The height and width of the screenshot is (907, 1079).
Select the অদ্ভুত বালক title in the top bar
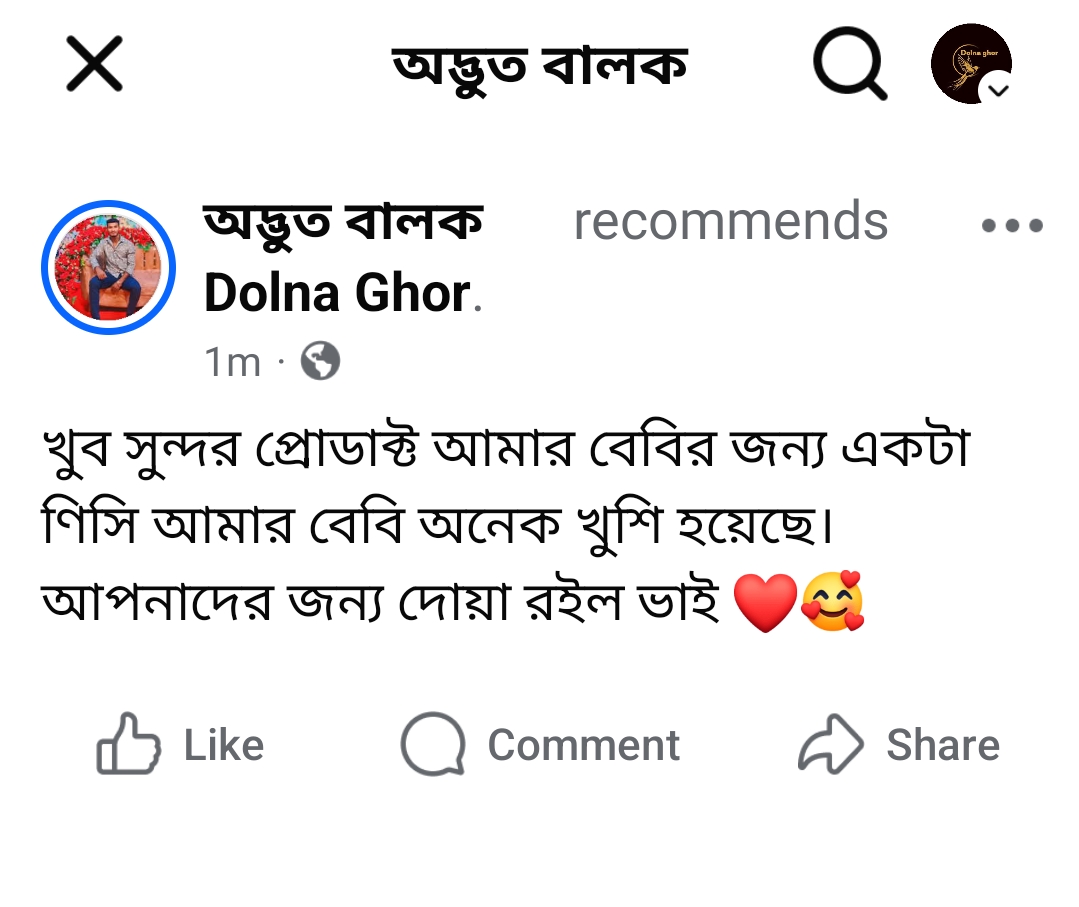click(x=541, y=64)
